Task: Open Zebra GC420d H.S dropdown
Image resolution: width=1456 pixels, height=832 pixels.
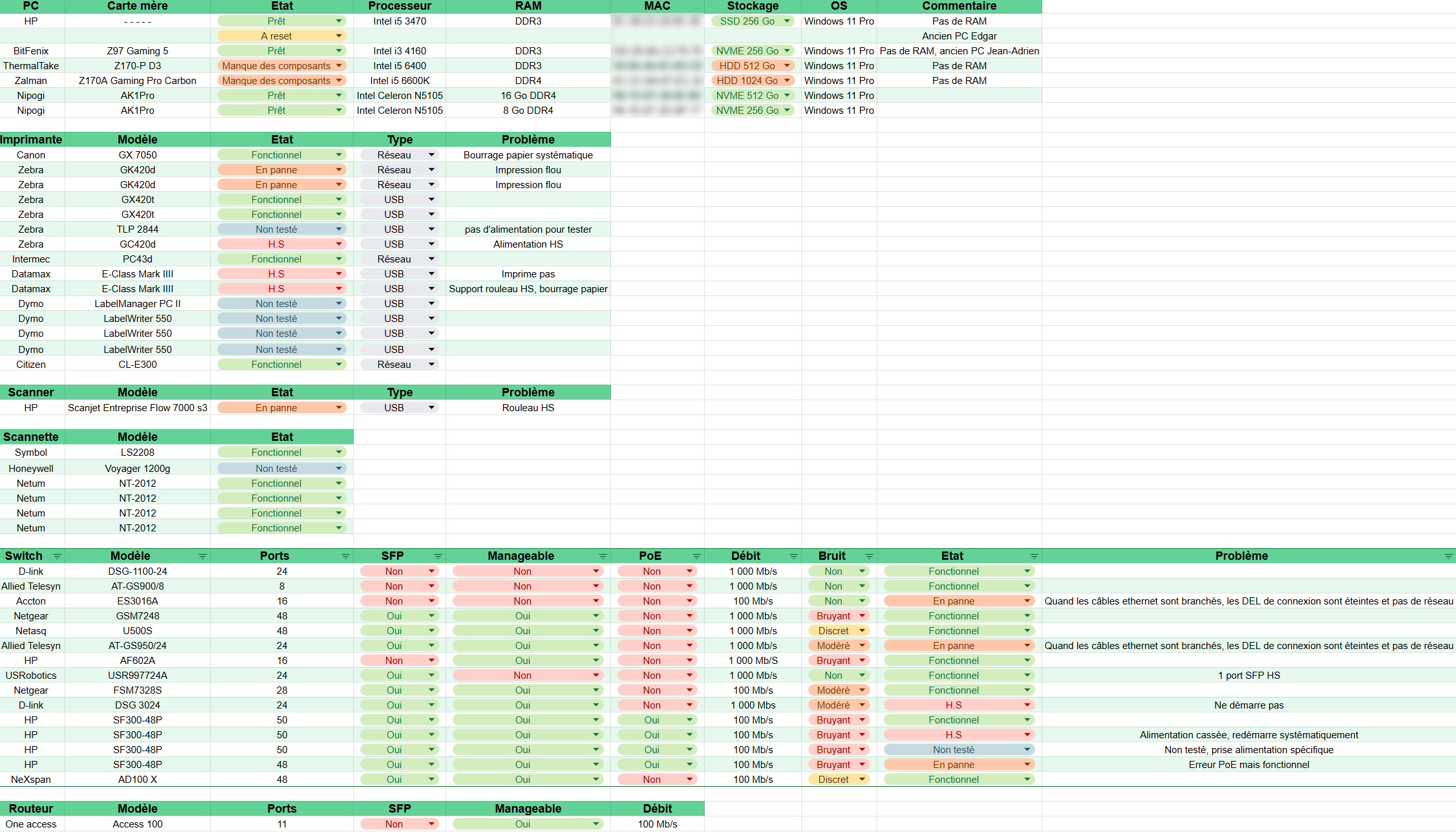Action: click(282, 244)
